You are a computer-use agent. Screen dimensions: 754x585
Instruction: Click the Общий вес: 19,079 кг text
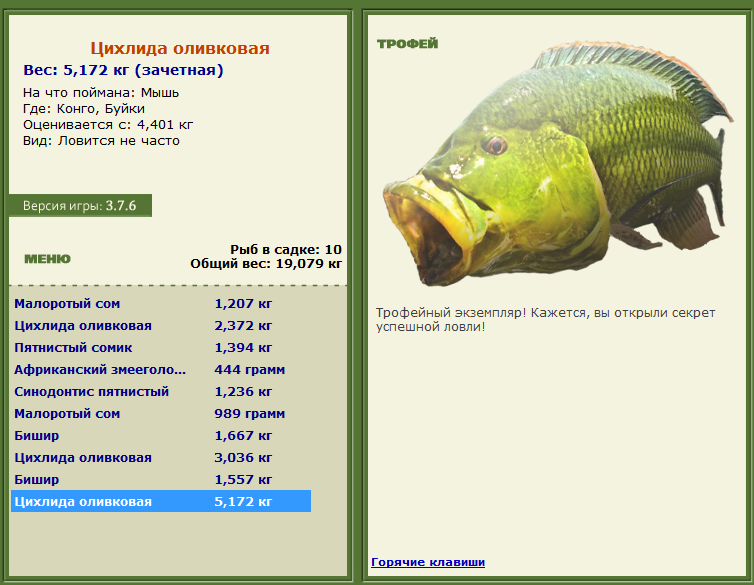[x=266, y=263]
